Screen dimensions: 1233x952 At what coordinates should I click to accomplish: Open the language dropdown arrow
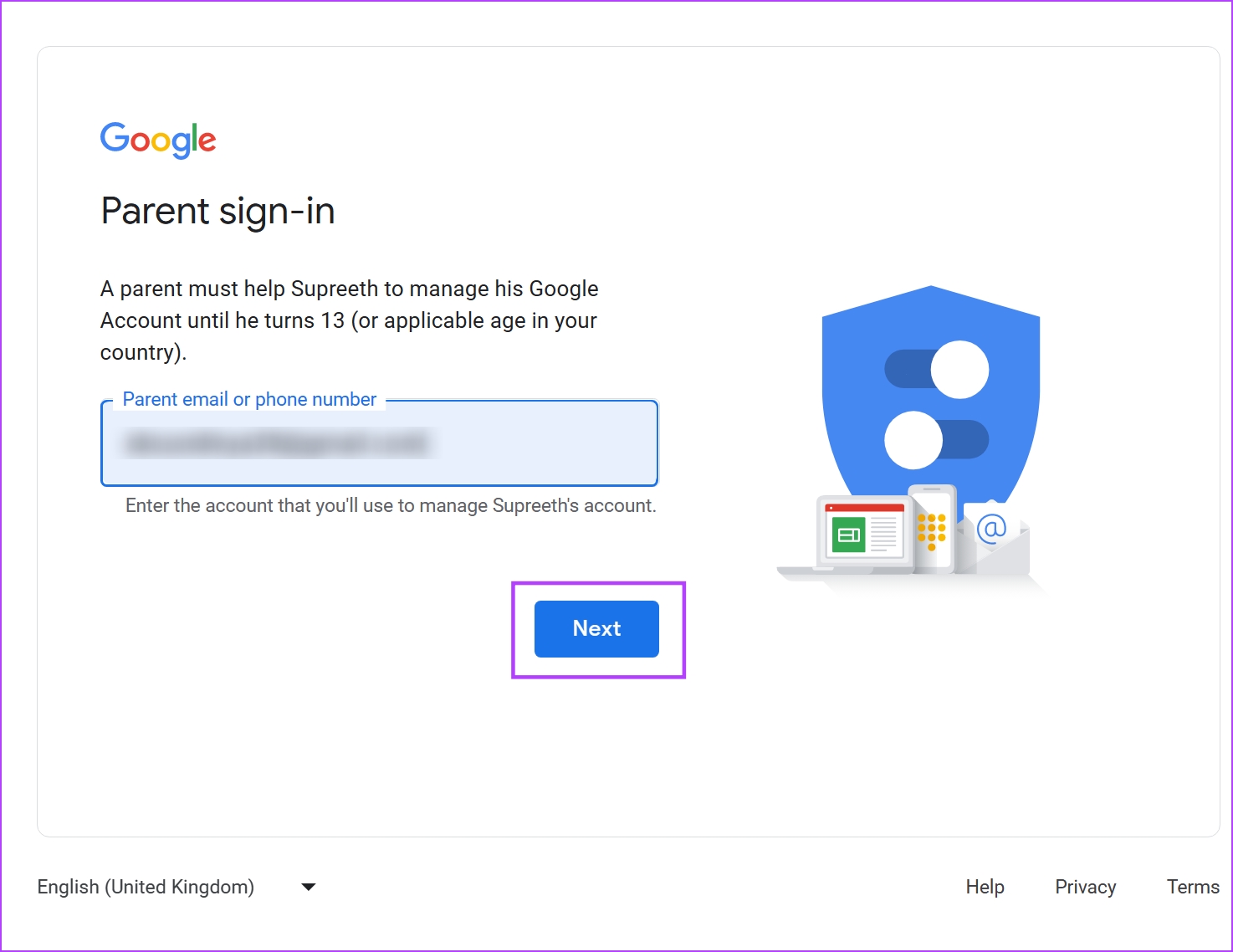click(x=309, y=887)
